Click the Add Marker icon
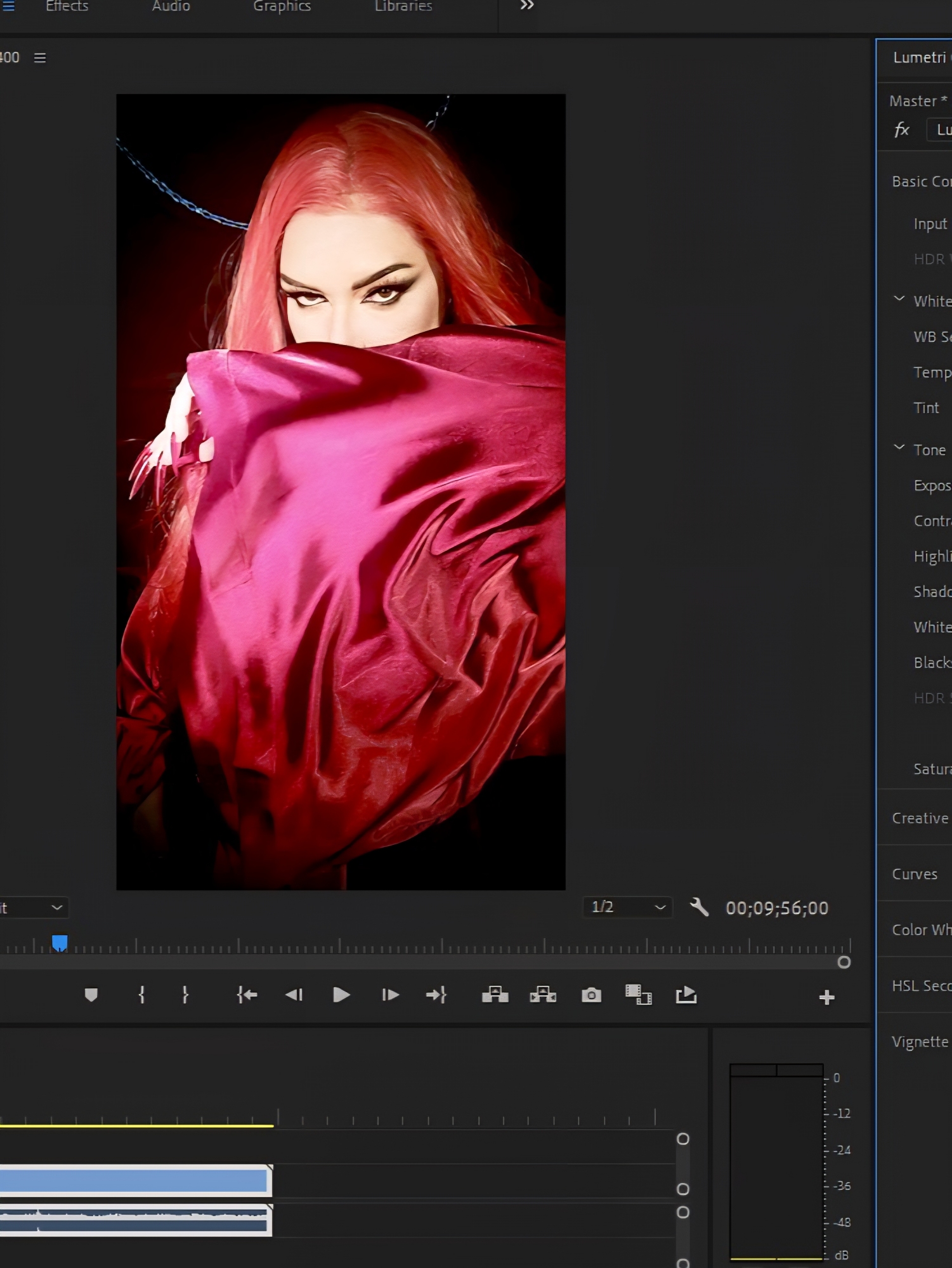952x1268 pixels. coord(91,995)
